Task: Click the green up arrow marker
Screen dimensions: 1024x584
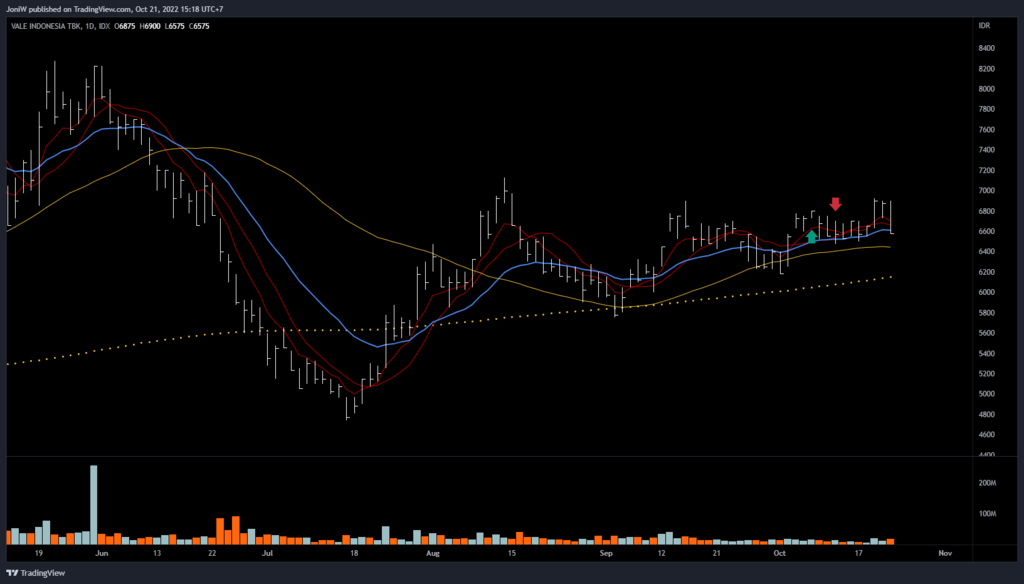Action: [x=812, y=237]
